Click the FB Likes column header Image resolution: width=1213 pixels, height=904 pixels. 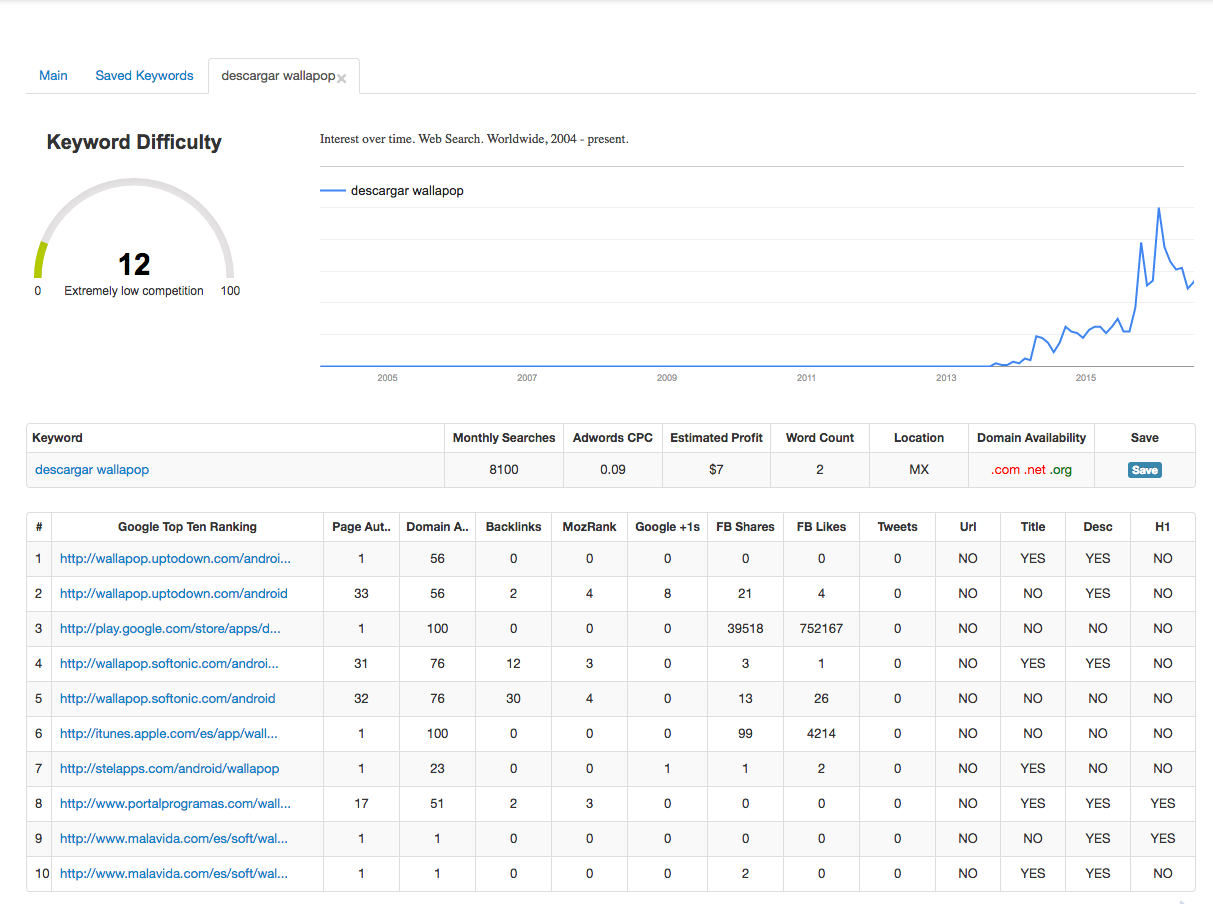pyautogui.click(x=821, y=527)
